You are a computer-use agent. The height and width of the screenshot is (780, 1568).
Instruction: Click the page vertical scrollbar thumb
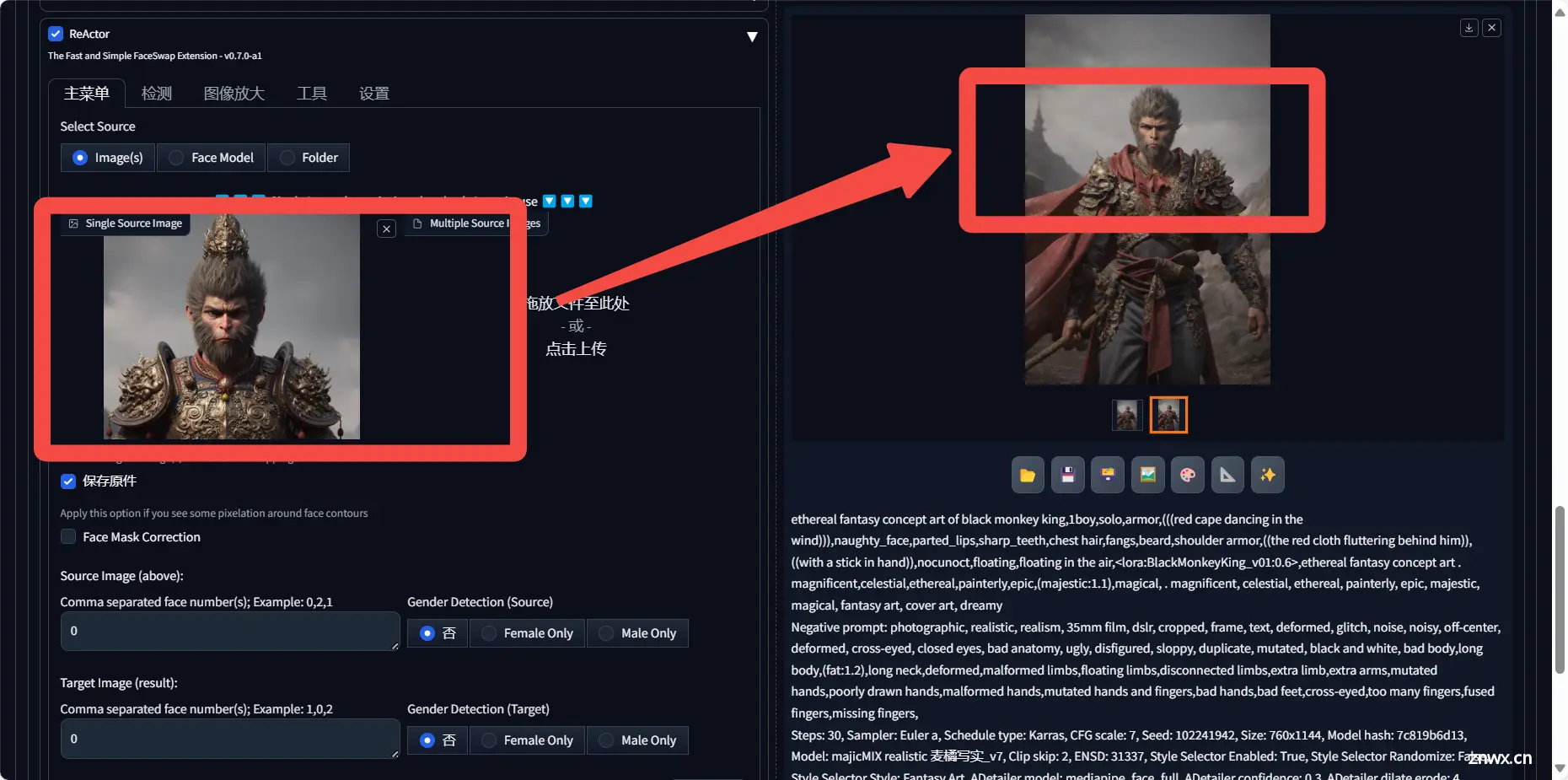click(1560, 590)
